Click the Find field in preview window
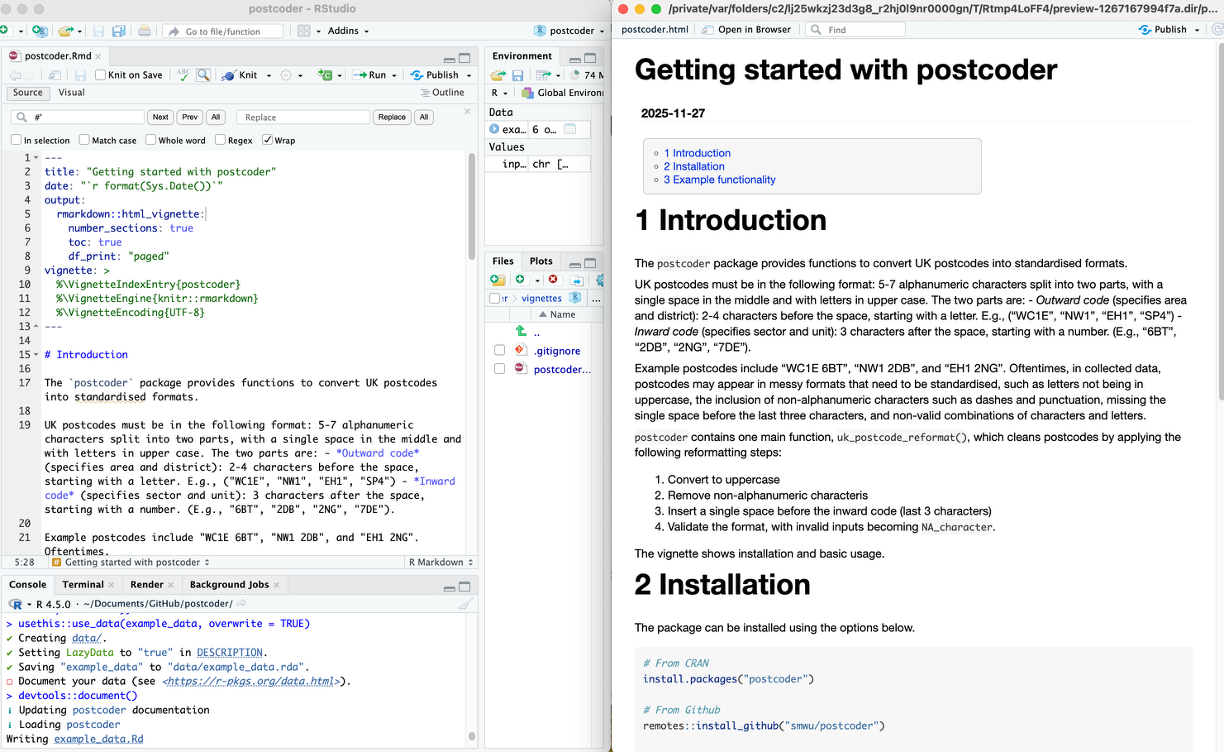The image size is (1224, 752). pyautogui.click(x=855, y=30)
